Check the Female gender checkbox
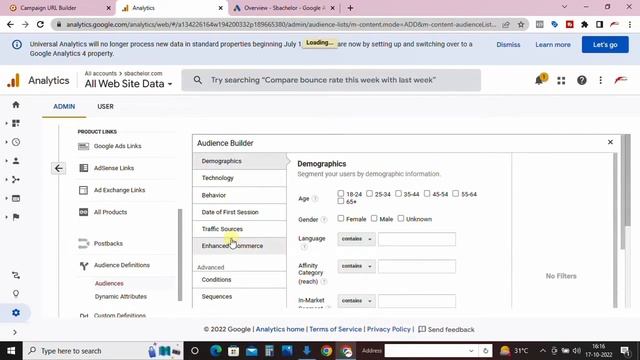The height and width of the screenshot is (360, 640). point(341,218)
